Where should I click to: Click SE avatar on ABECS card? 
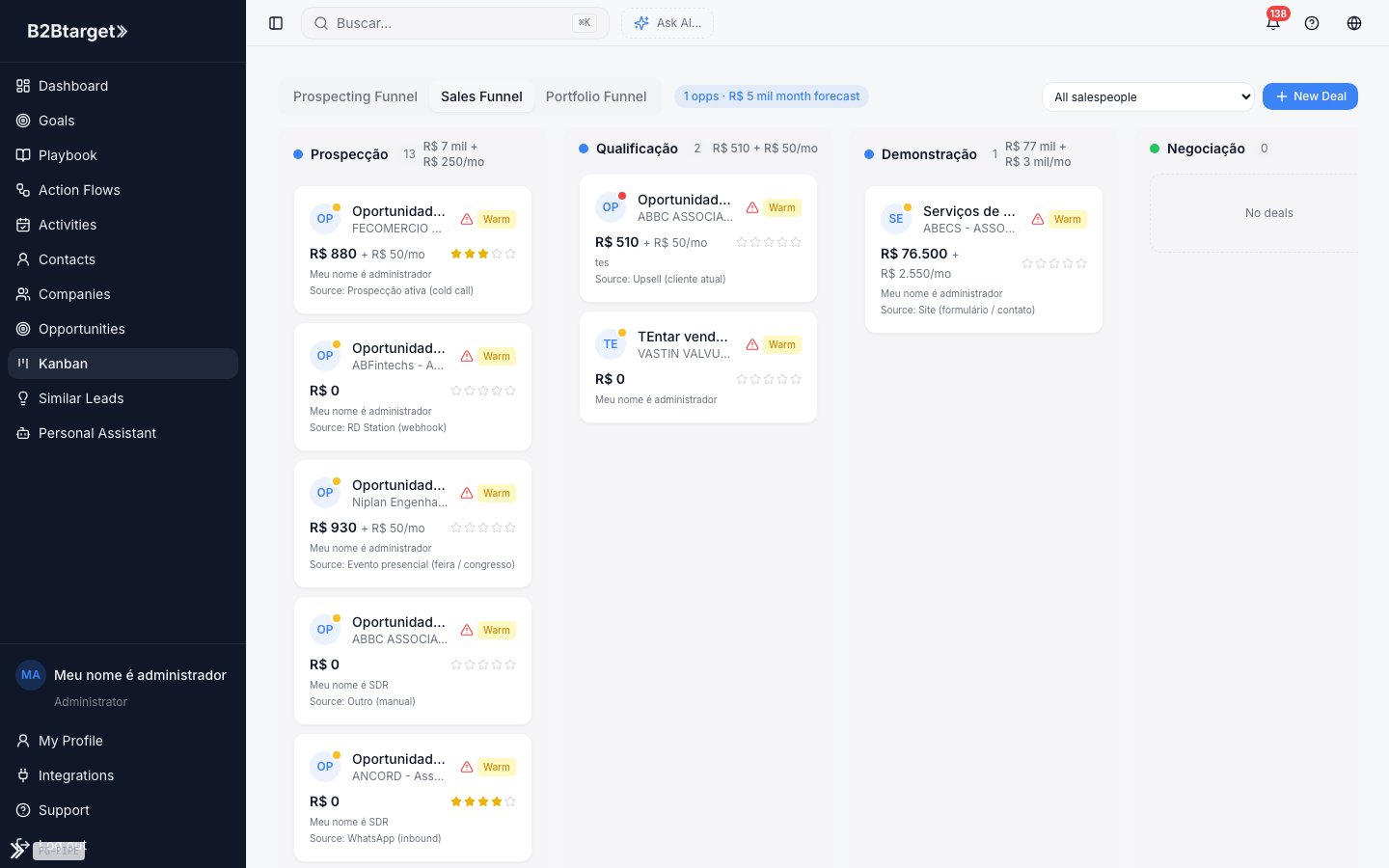point(896,219)
